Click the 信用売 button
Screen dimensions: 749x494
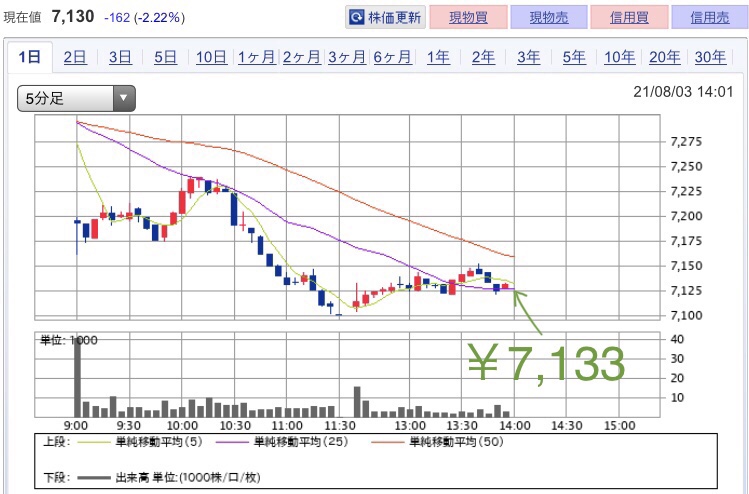[x=709, y=18]
